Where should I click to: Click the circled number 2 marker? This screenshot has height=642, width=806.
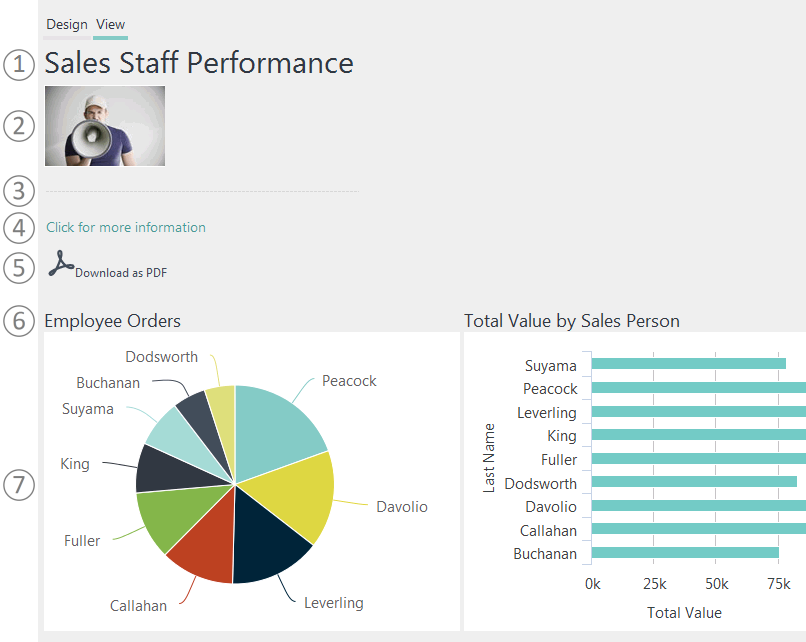[19, 126]
